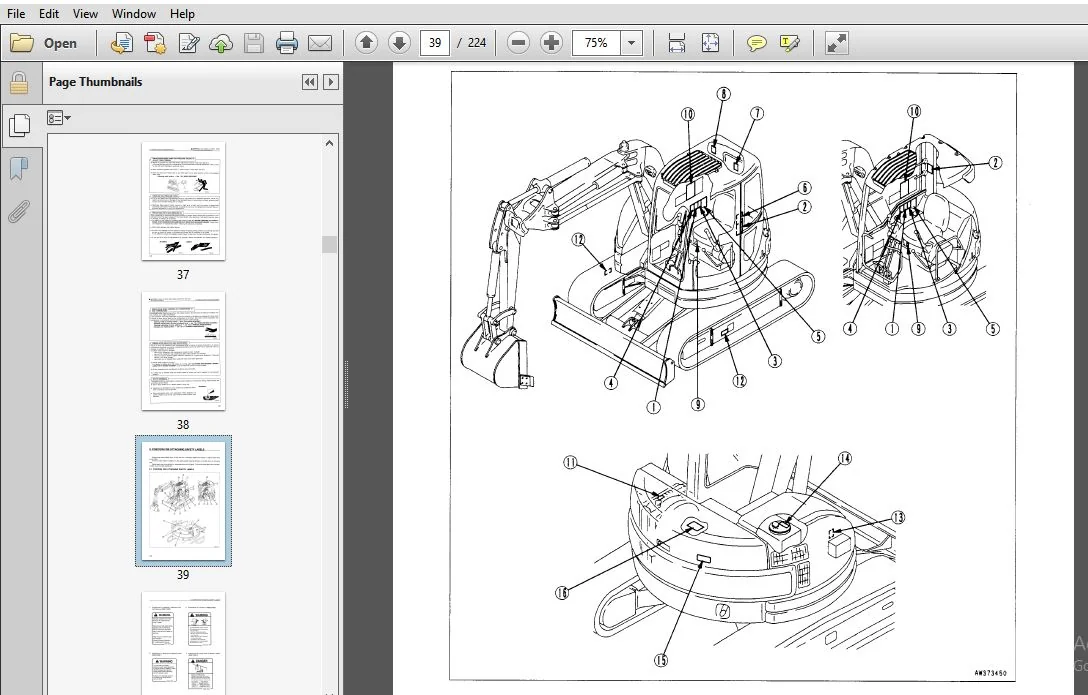1088x695 pixels.
Task: Select the Page Thumbnails panel icon
Action: [x=19, y=126]
